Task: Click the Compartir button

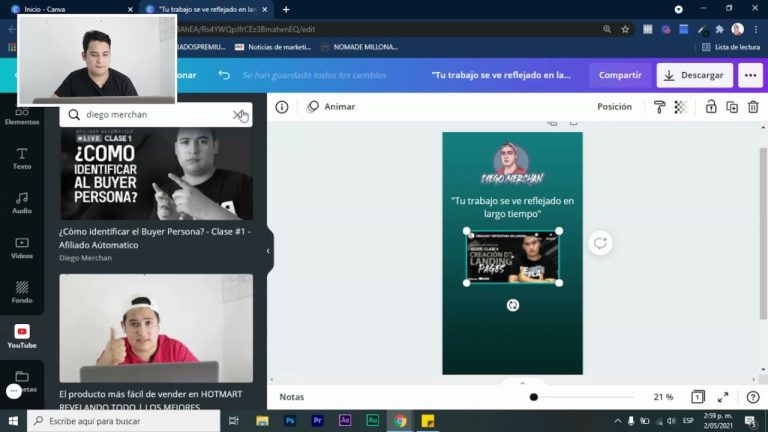Action: (620, 75)
